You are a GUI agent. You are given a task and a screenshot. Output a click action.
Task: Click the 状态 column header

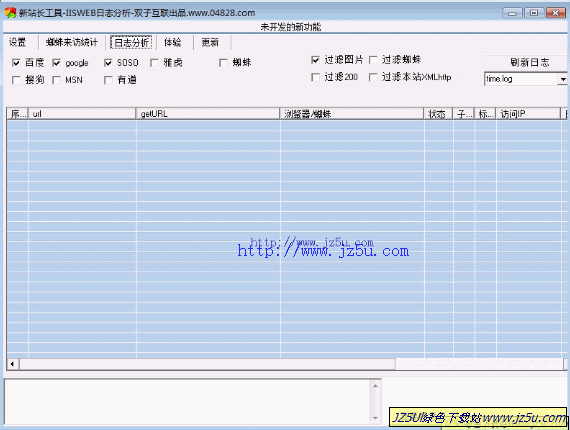click(x=438, y=114)
